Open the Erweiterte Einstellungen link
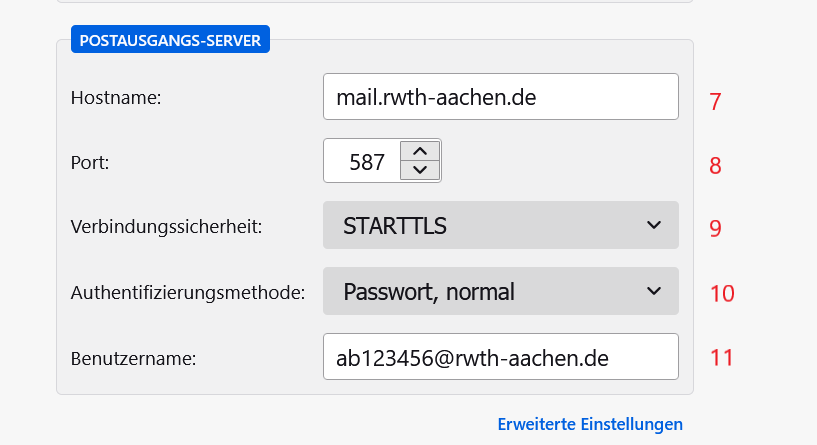The width and height of the screenshot is (817, 445). click(590, 424)
